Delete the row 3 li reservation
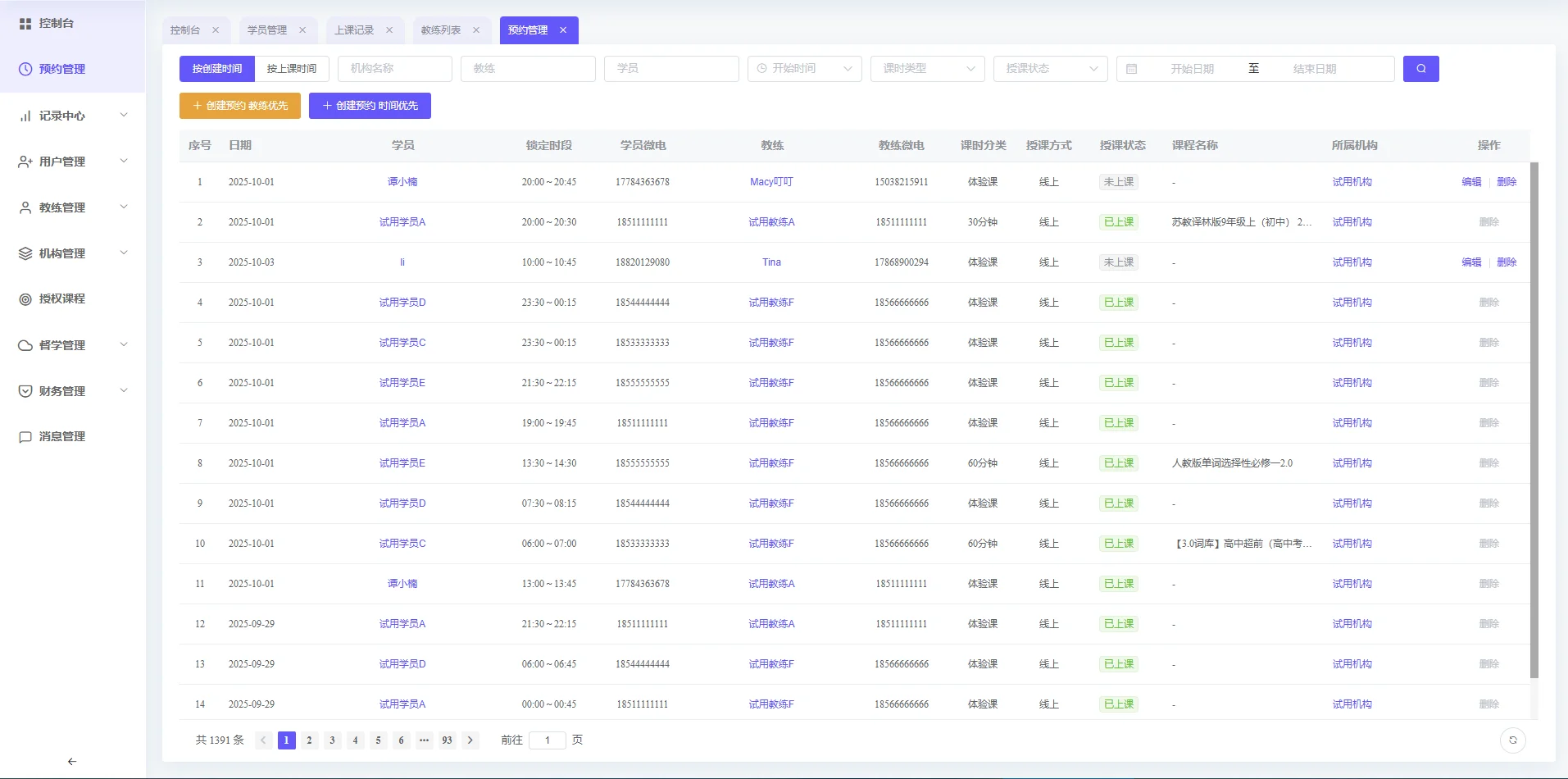 coord(1507,262)
